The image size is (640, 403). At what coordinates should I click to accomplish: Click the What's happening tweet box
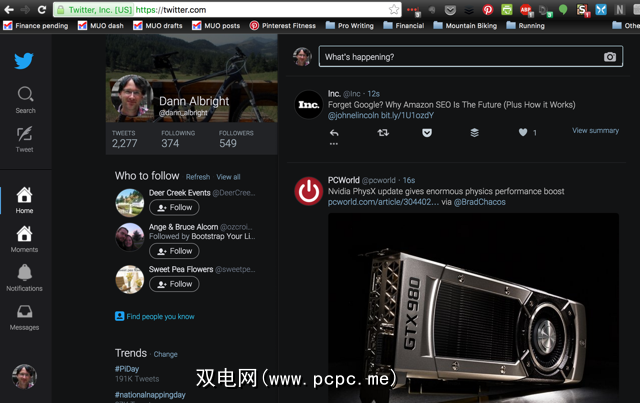(471, 56)
